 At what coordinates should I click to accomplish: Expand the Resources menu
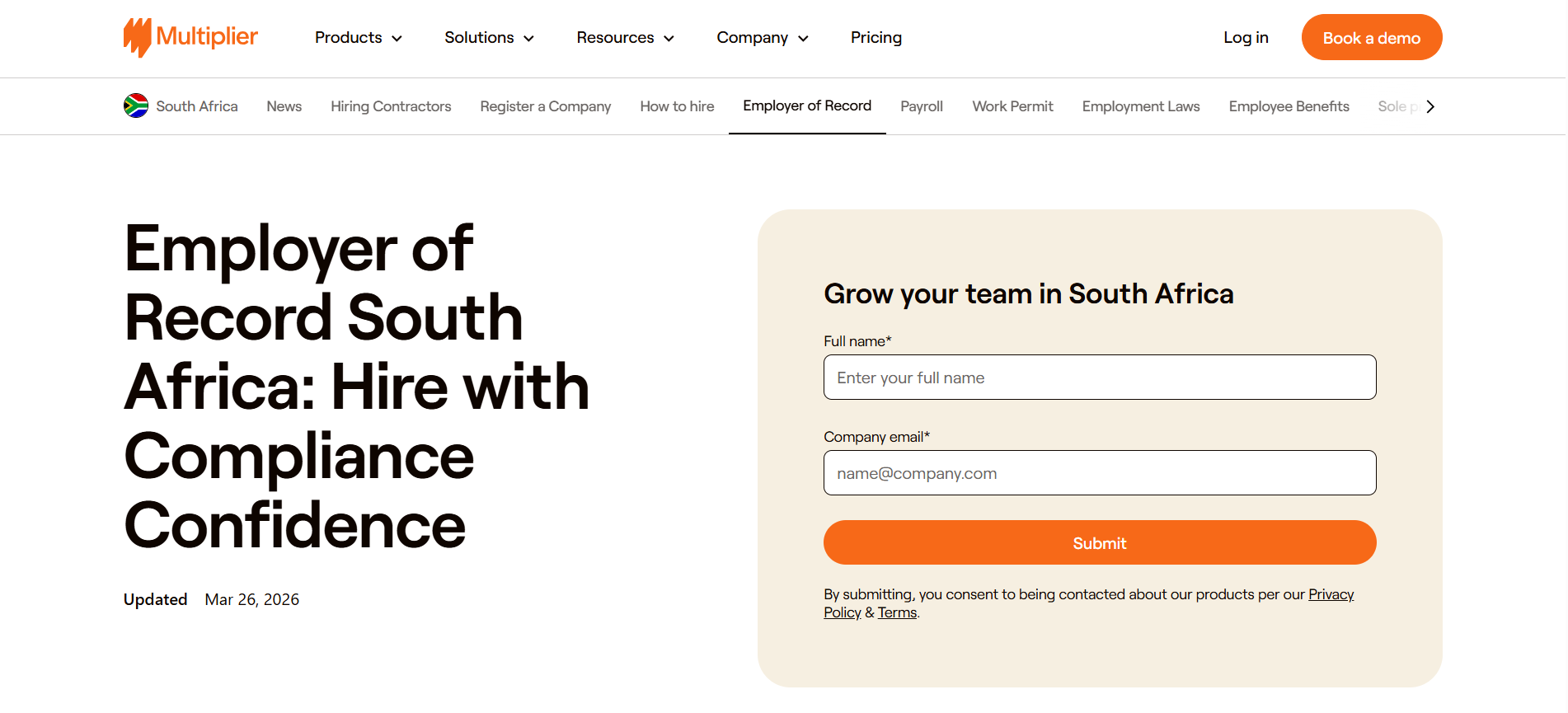click(x=626, y=38)
